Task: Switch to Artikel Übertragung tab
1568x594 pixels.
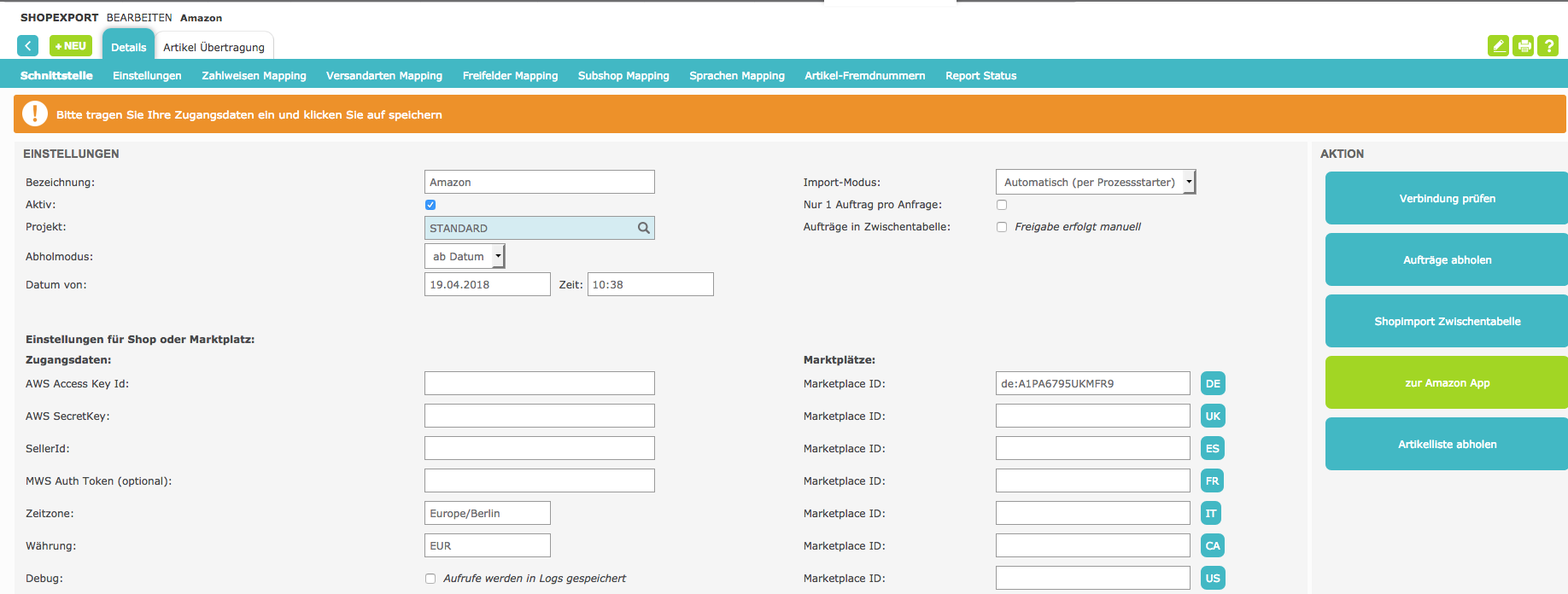Action: coord(214,47)
